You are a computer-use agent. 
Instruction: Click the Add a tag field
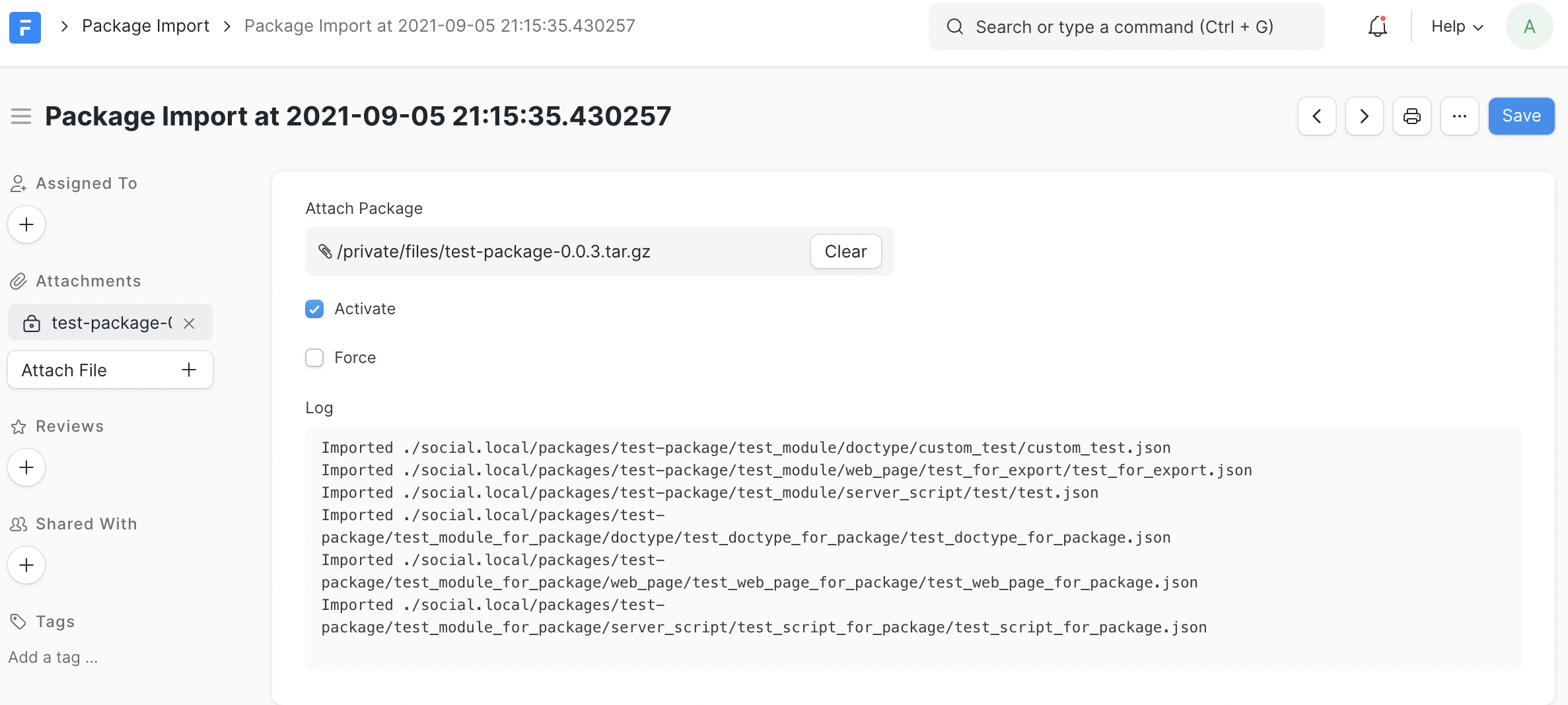53,657
